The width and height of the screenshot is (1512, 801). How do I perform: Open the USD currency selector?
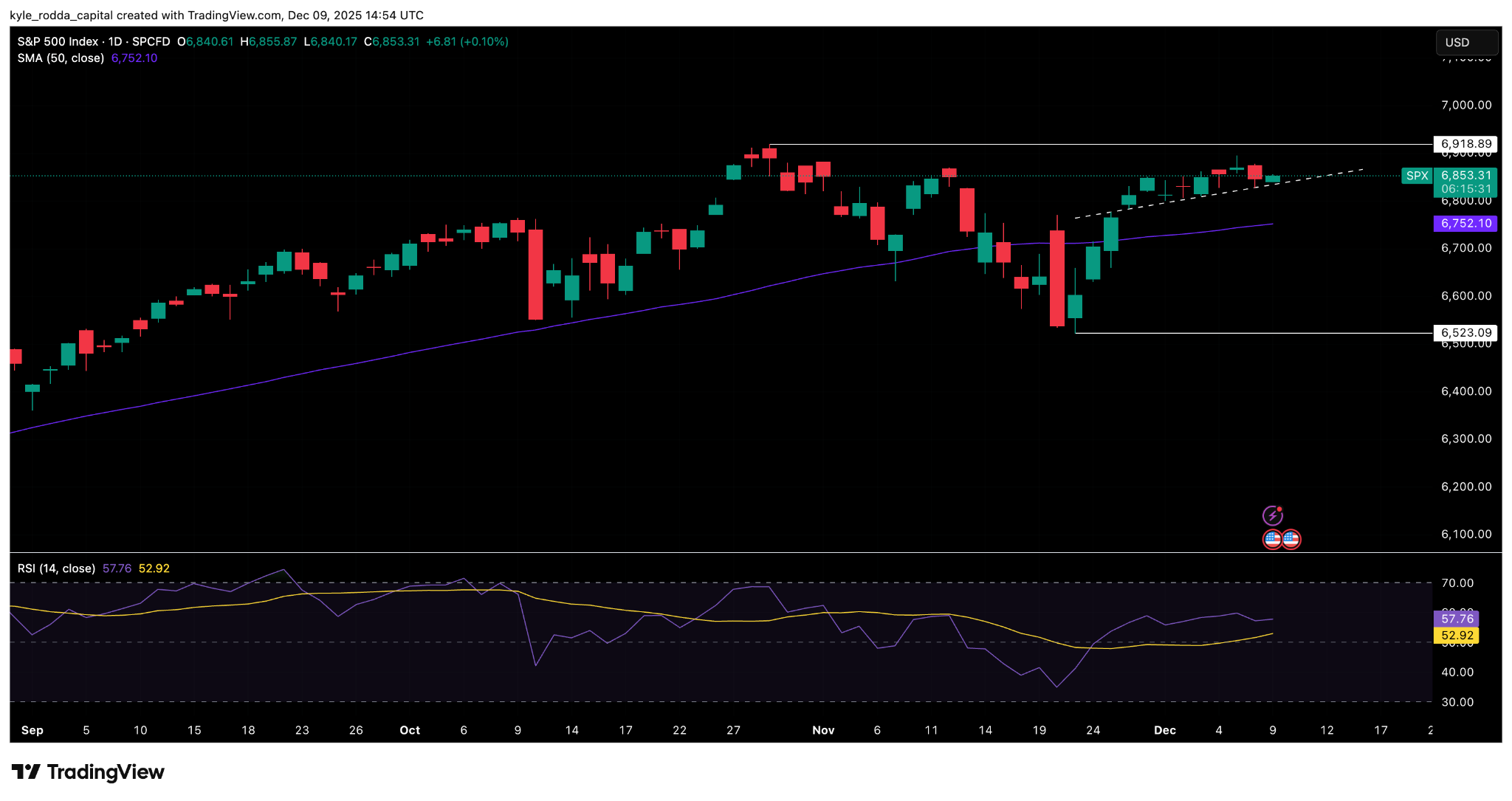click(1465, 43)
